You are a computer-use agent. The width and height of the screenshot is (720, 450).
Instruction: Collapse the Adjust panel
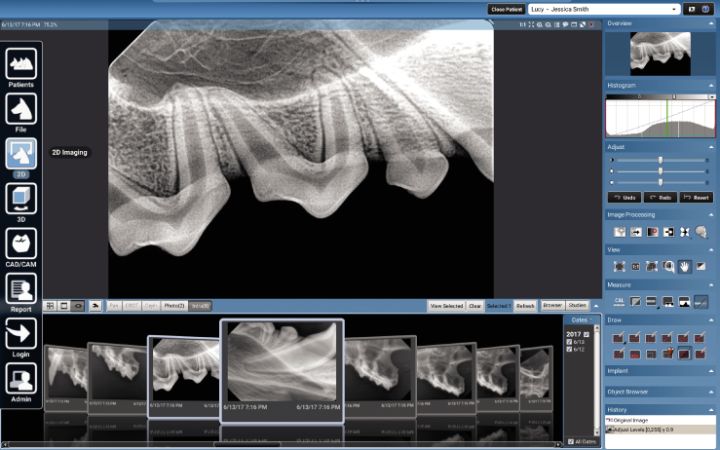coord(711,147)
